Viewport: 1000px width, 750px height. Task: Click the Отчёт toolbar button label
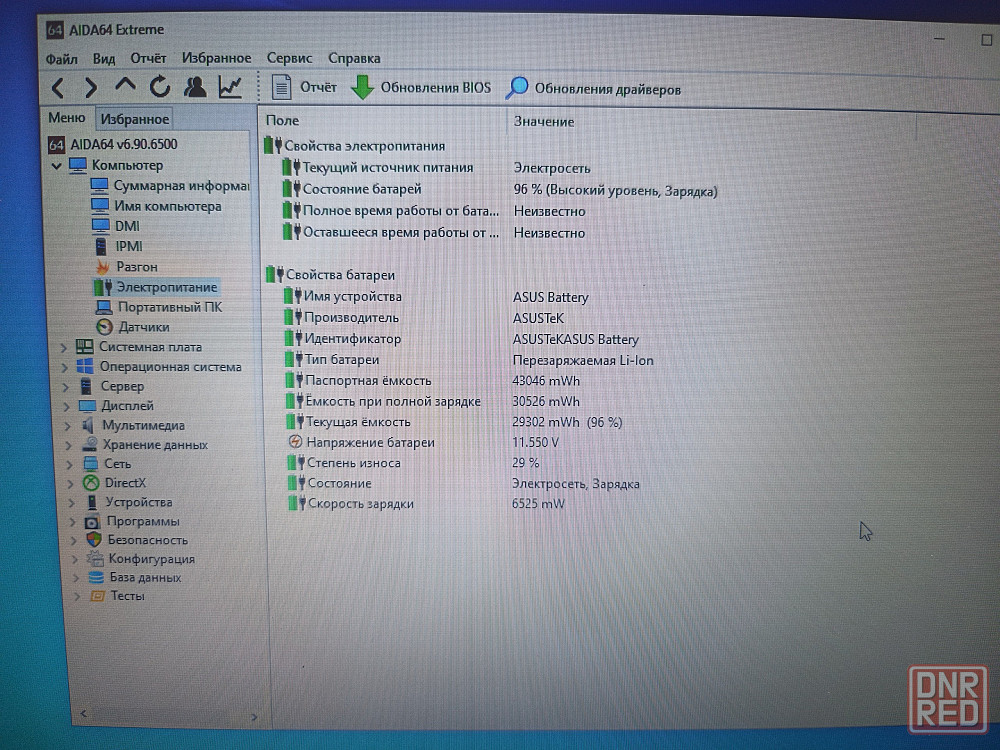pyautogui.click(x=318, y=87)
